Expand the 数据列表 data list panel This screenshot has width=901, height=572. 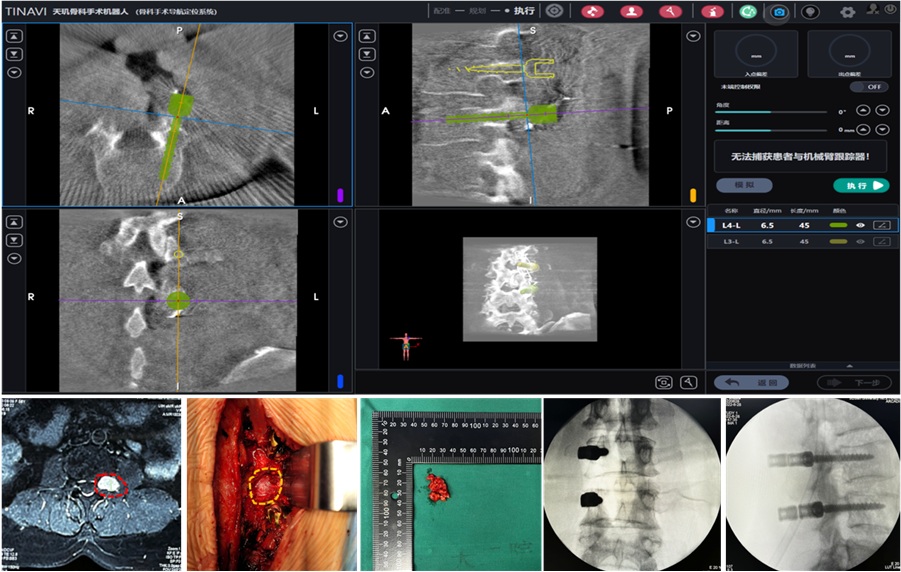pyautogui.click(x=803, y=366)
